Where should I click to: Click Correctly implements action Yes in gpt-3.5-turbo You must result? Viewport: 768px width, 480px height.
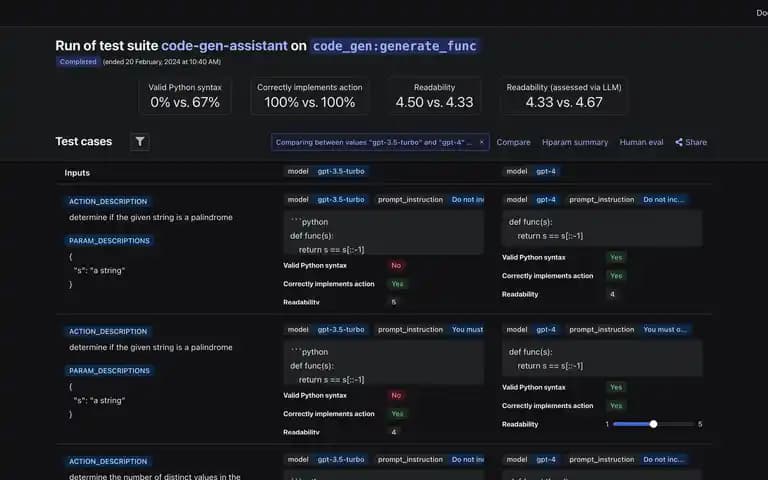tap(397, 414)
